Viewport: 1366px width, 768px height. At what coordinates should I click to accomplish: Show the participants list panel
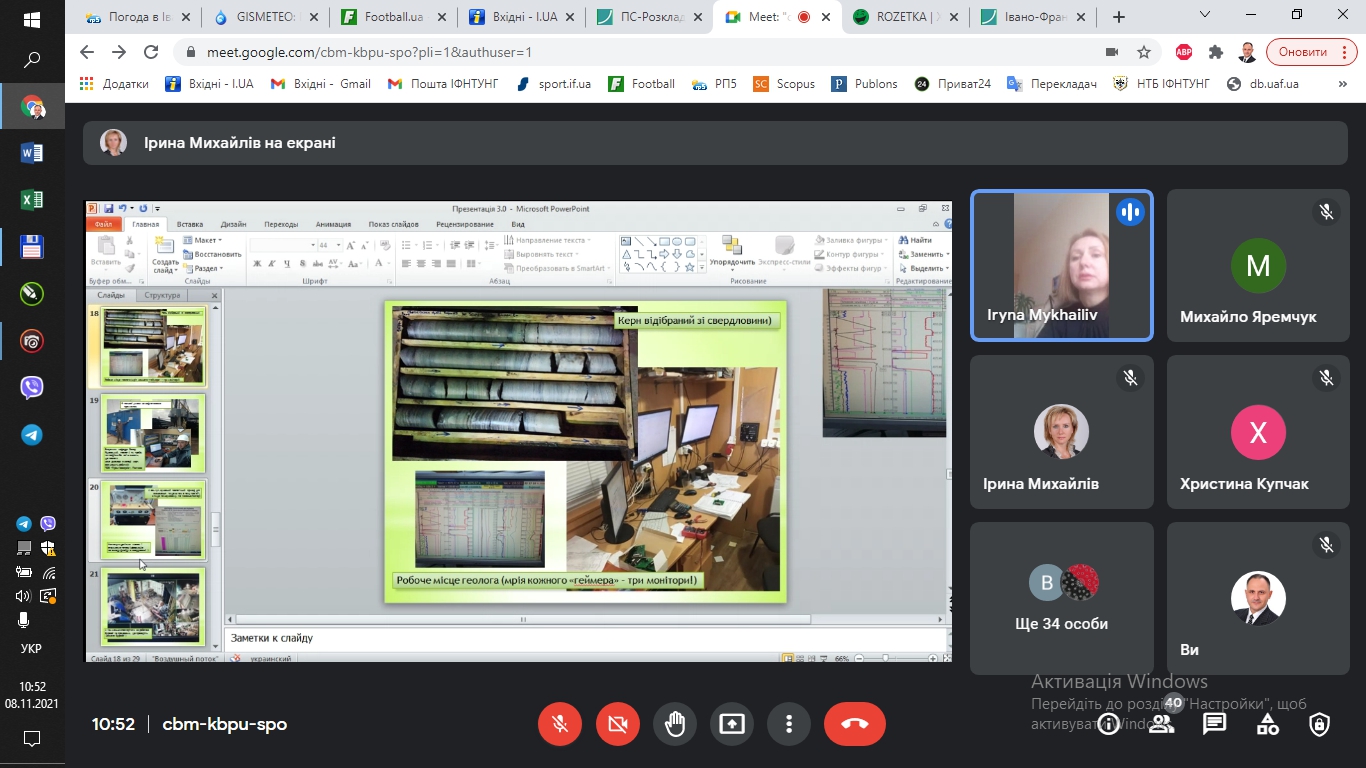(1161, 725)
